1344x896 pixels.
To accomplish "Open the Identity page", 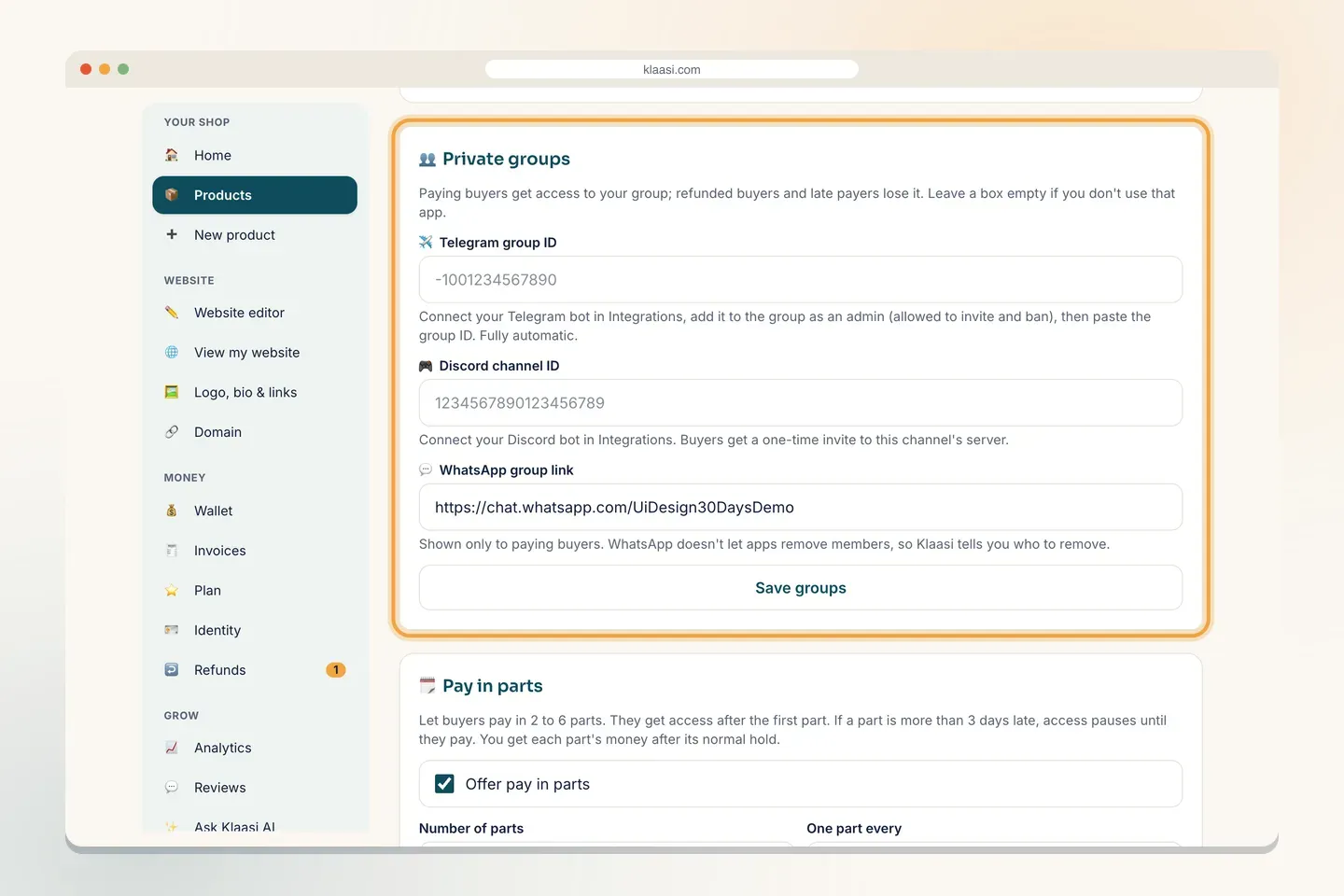I will point(255,630).
